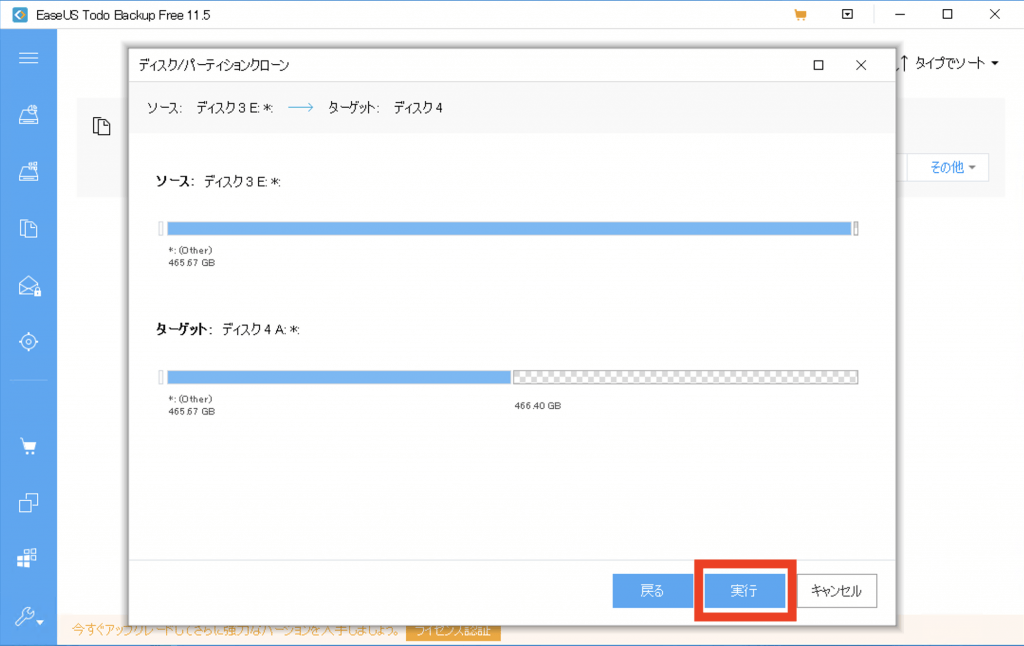Click the orange cart icon in title bar
1024x646 pixels.
(x=800, y=15)
